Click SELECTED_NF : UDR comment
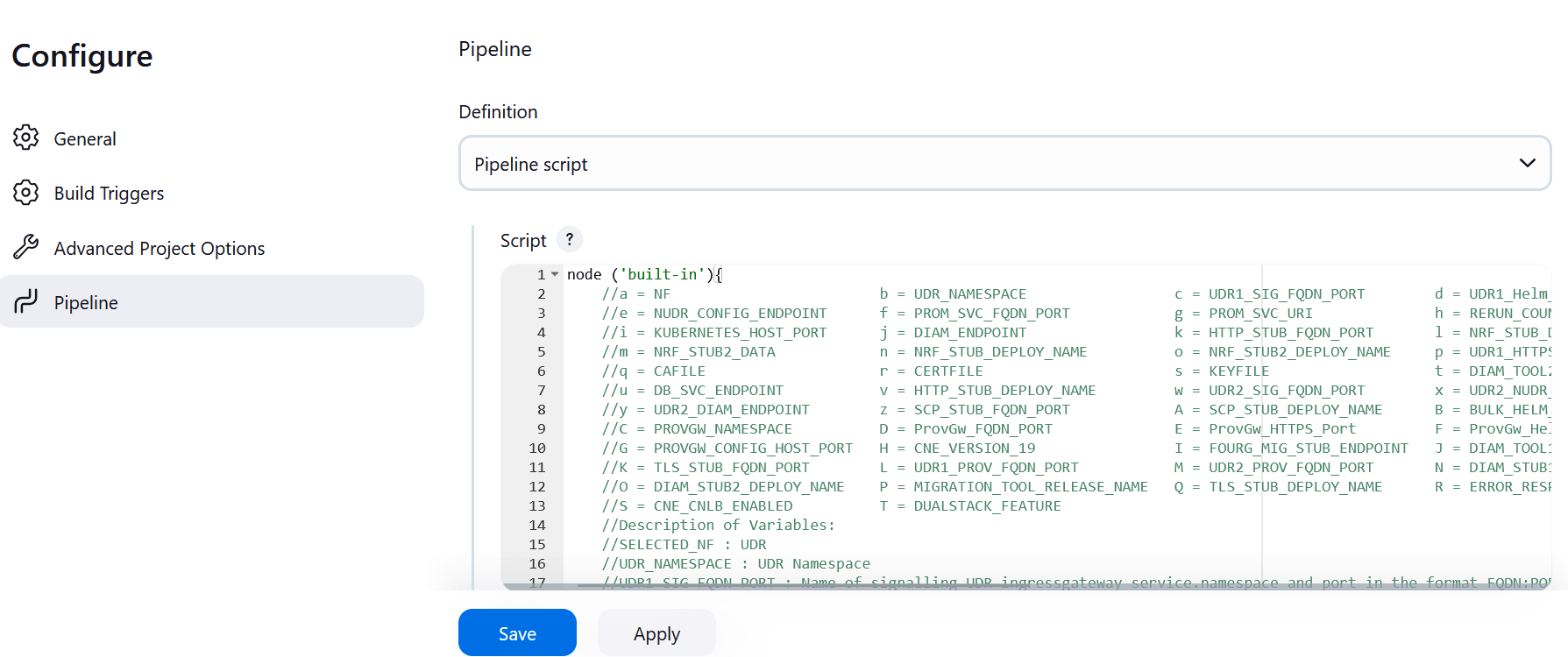Screen dimensions: 1568x657 pos(684,544)
